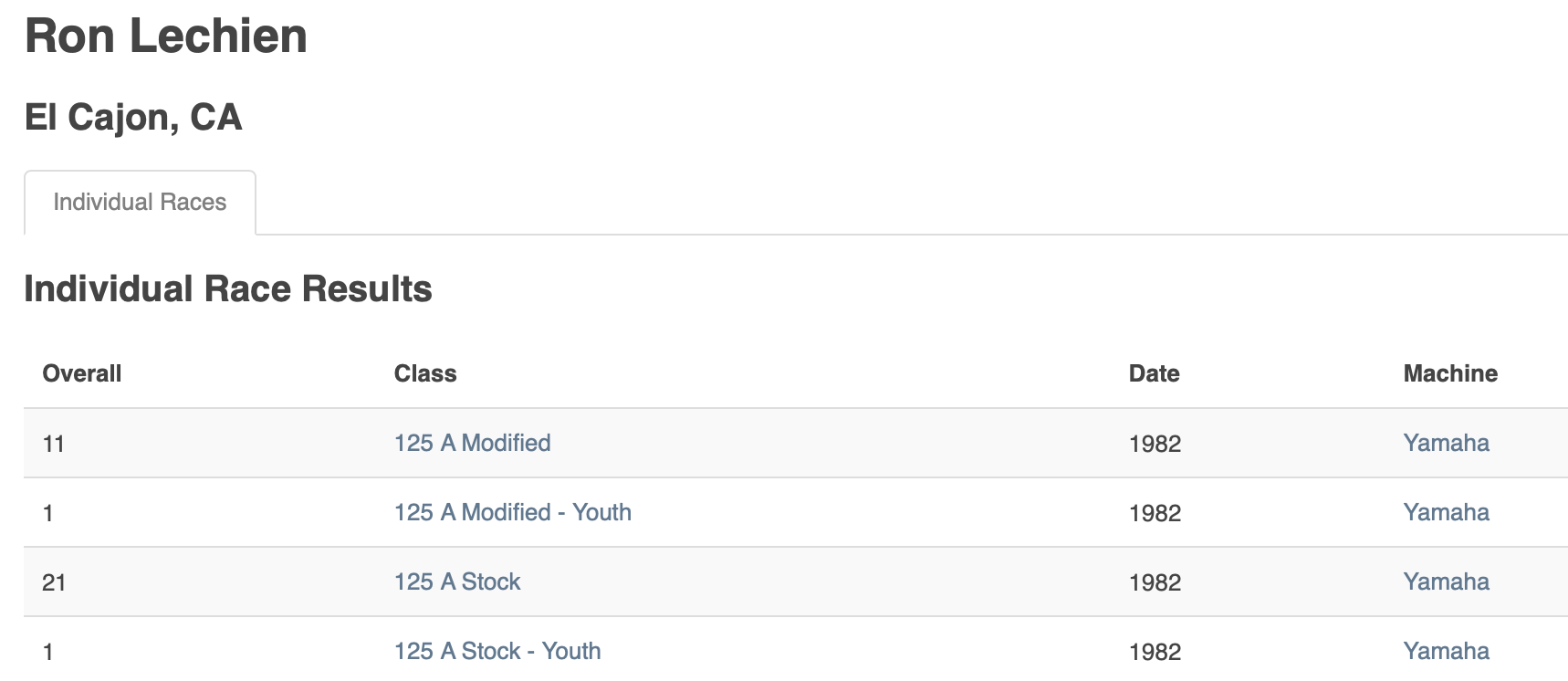Click the 1982 date in 125 A Modified row

point(1155,444)
